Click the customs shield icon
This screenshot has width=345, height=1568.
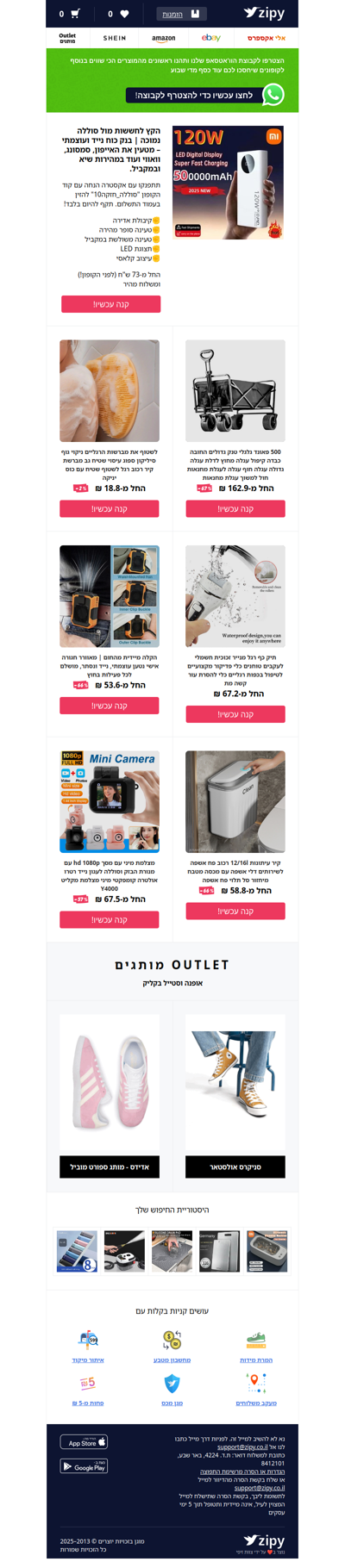tap(172, 1383)
